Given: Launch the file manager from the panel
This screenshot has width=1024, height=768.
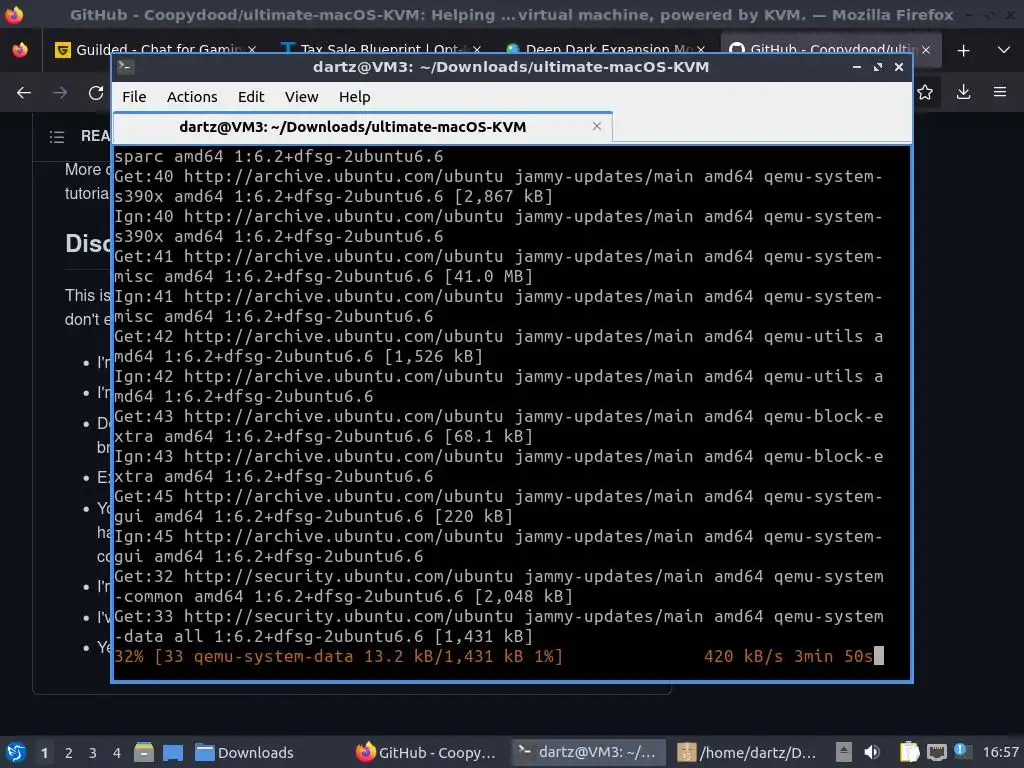Looking at the screenshot, I should click(x=144, y=752).
